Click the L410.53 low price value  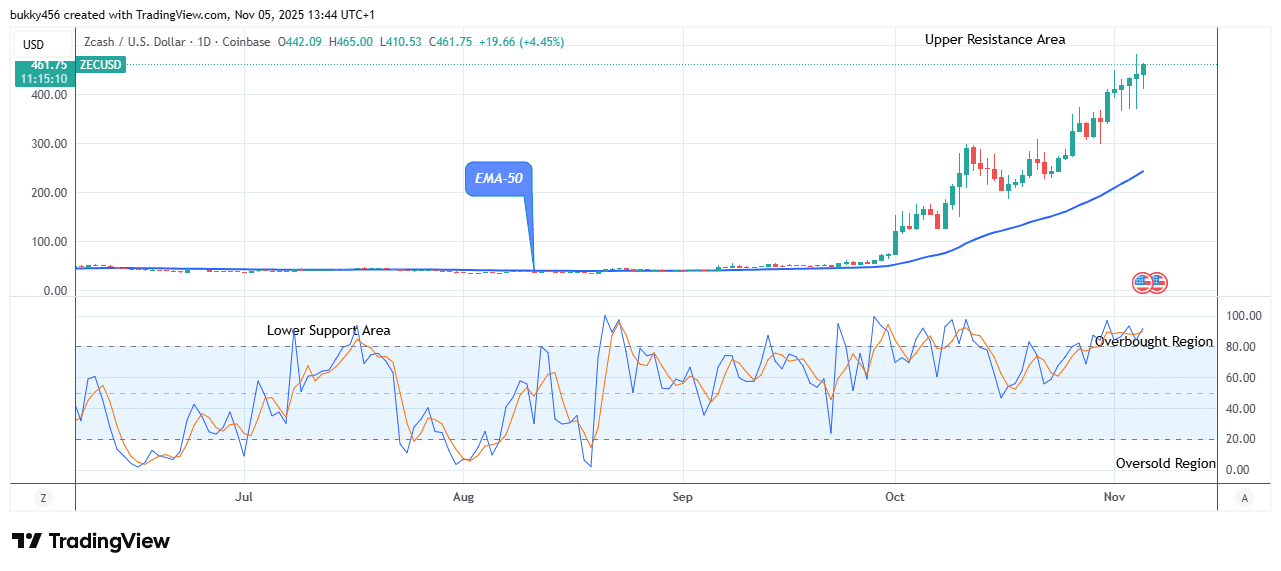(401, 42)
